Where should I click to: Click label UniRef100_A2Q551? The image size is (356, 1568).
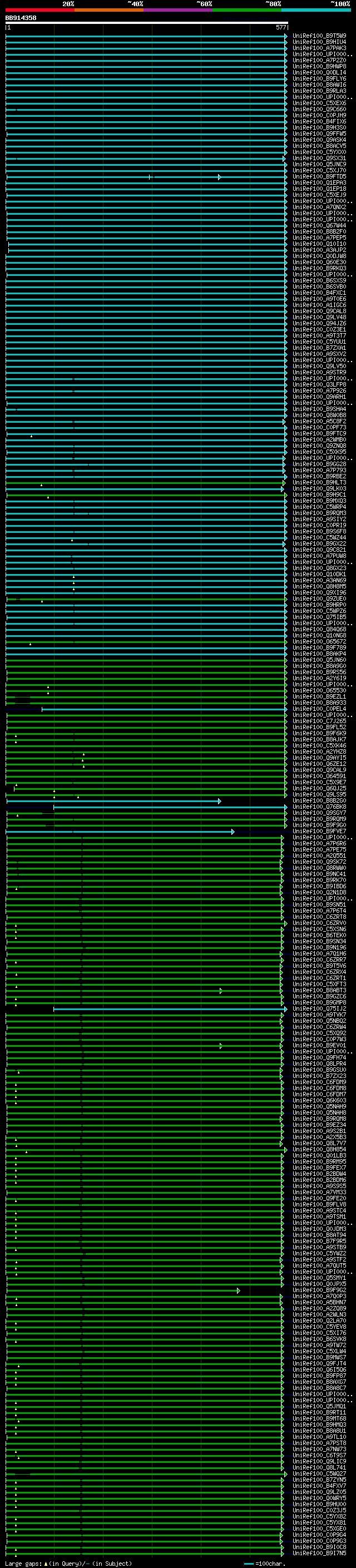click(319, 856)
